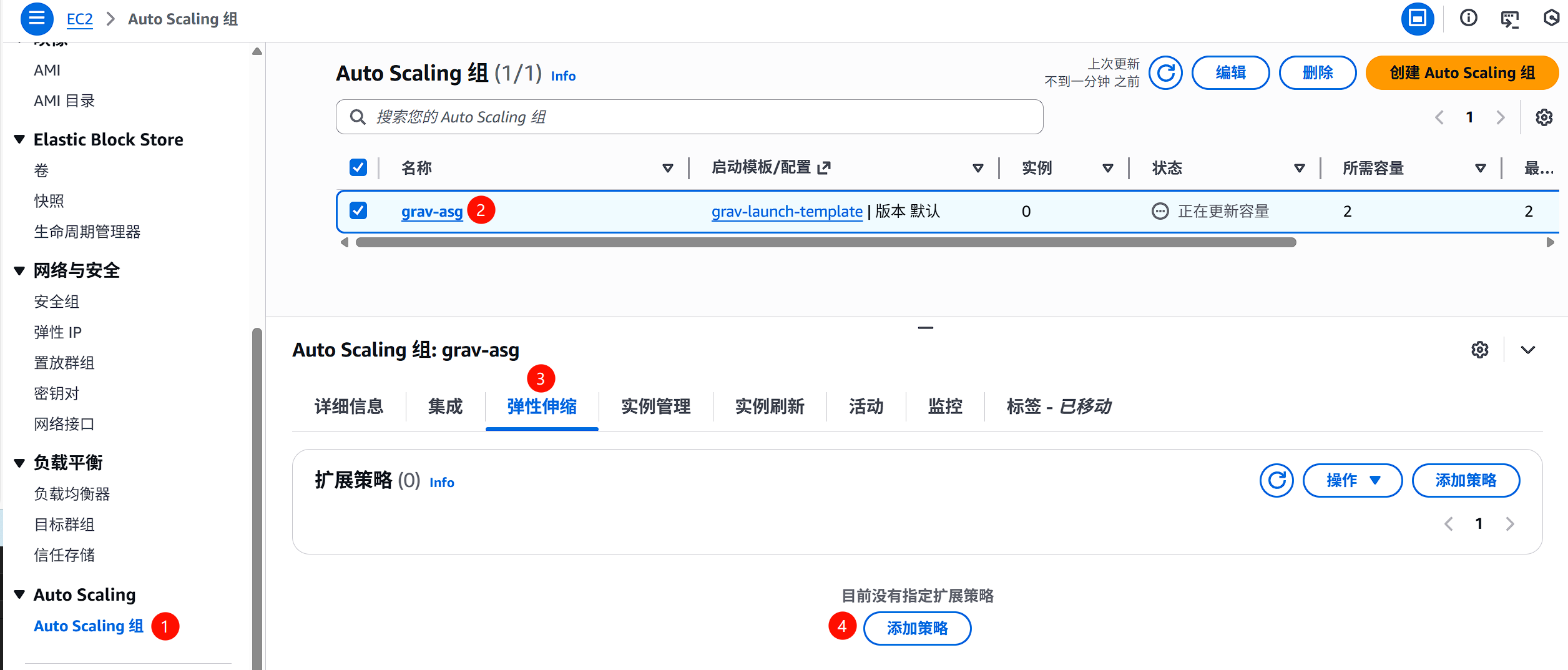
Task: Uncheck the grav-asg row checkbox
Action: [358, 210]
